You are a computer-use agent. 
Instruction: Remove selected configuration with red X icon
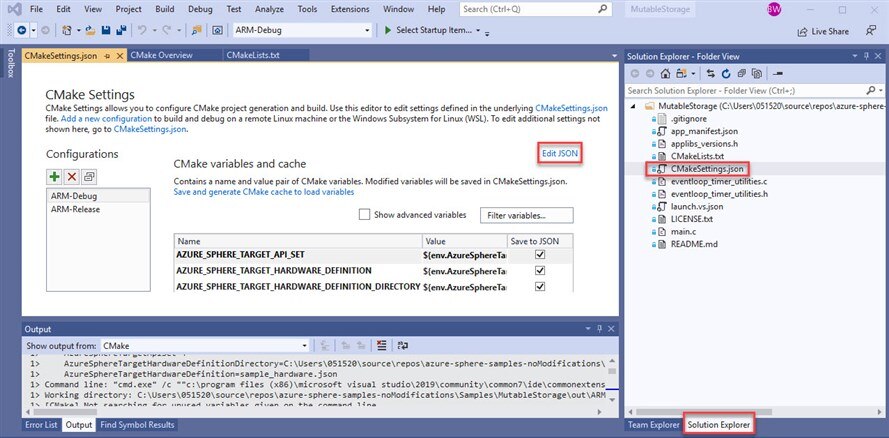tap(71, 176)
